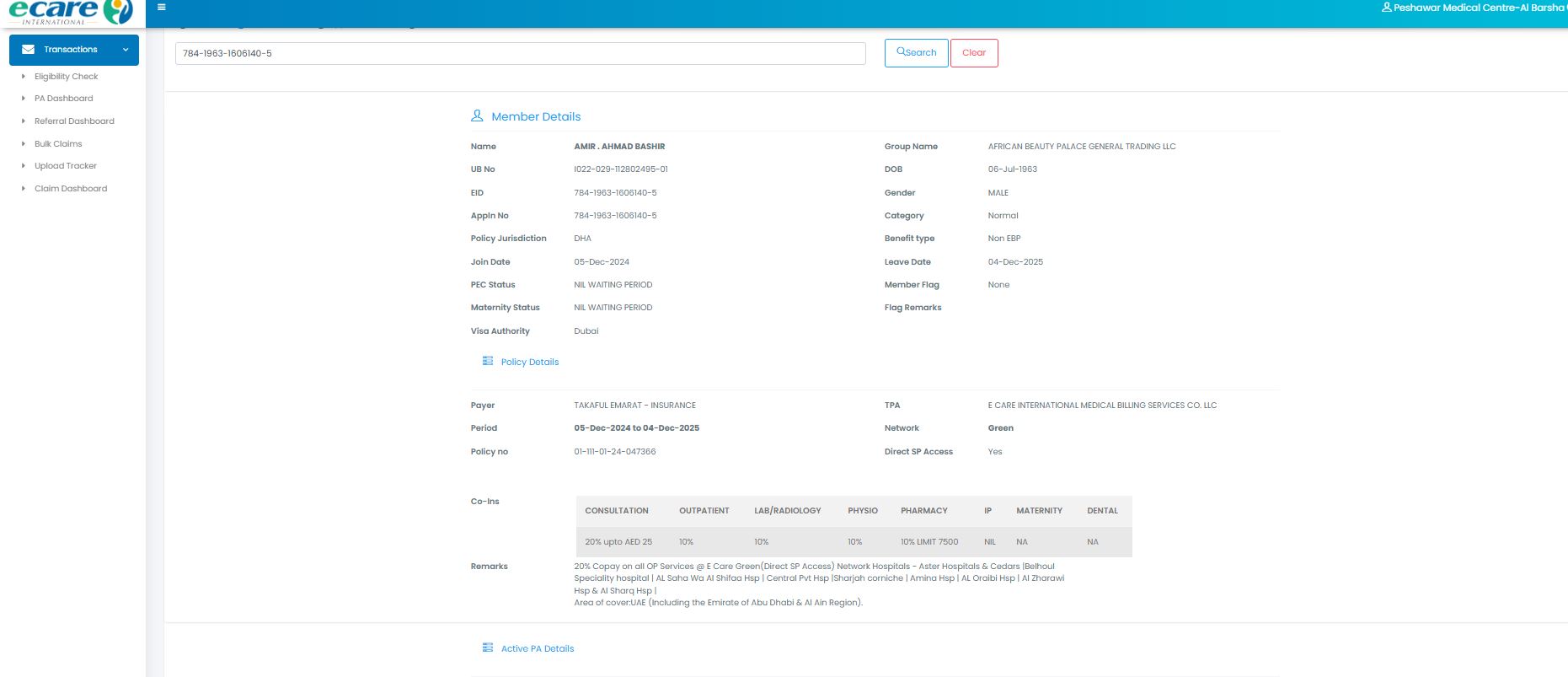The height and width of the screenshot is (677, 1568).
Task: Open Eligibility Check in the sidebar
Action: 66,77
